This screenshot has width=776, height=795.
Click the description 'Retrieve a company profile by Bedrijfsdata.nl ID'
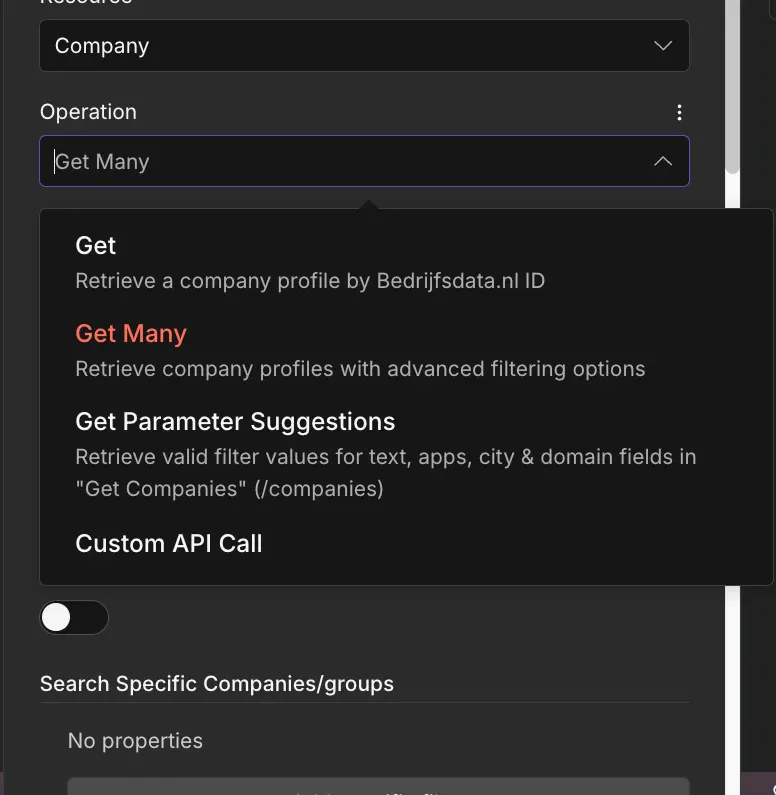click(x=310, y=281)
